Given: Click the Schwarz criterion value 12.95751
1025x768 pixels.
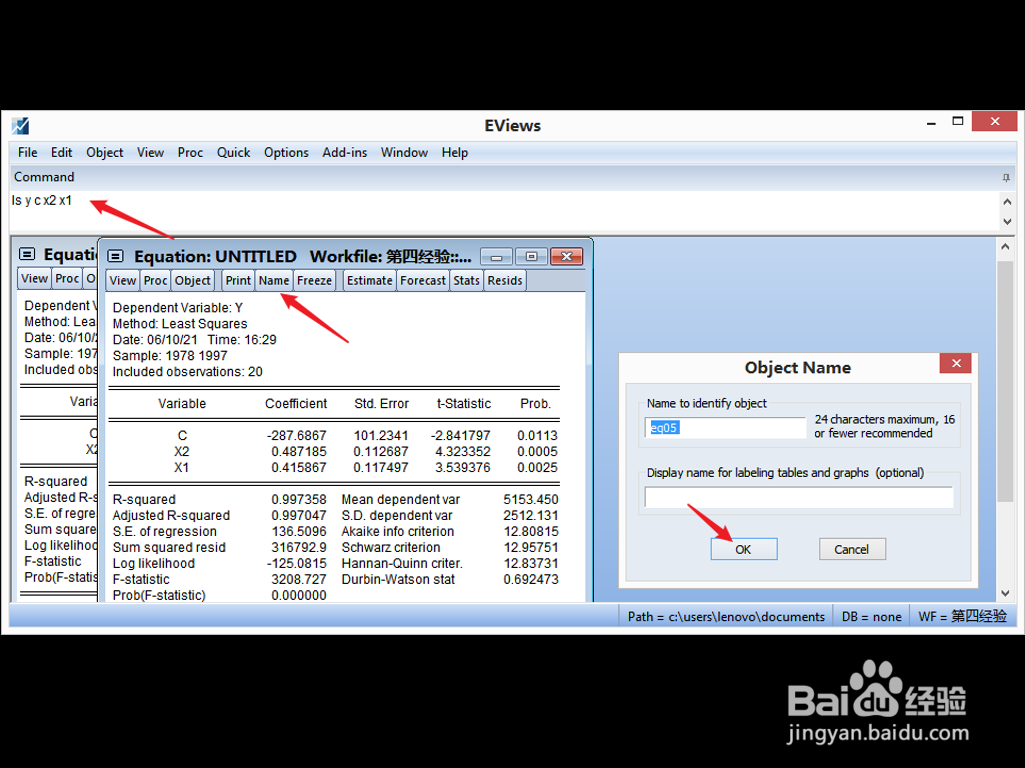Looking at the screenshot, I should click(531, 547).
